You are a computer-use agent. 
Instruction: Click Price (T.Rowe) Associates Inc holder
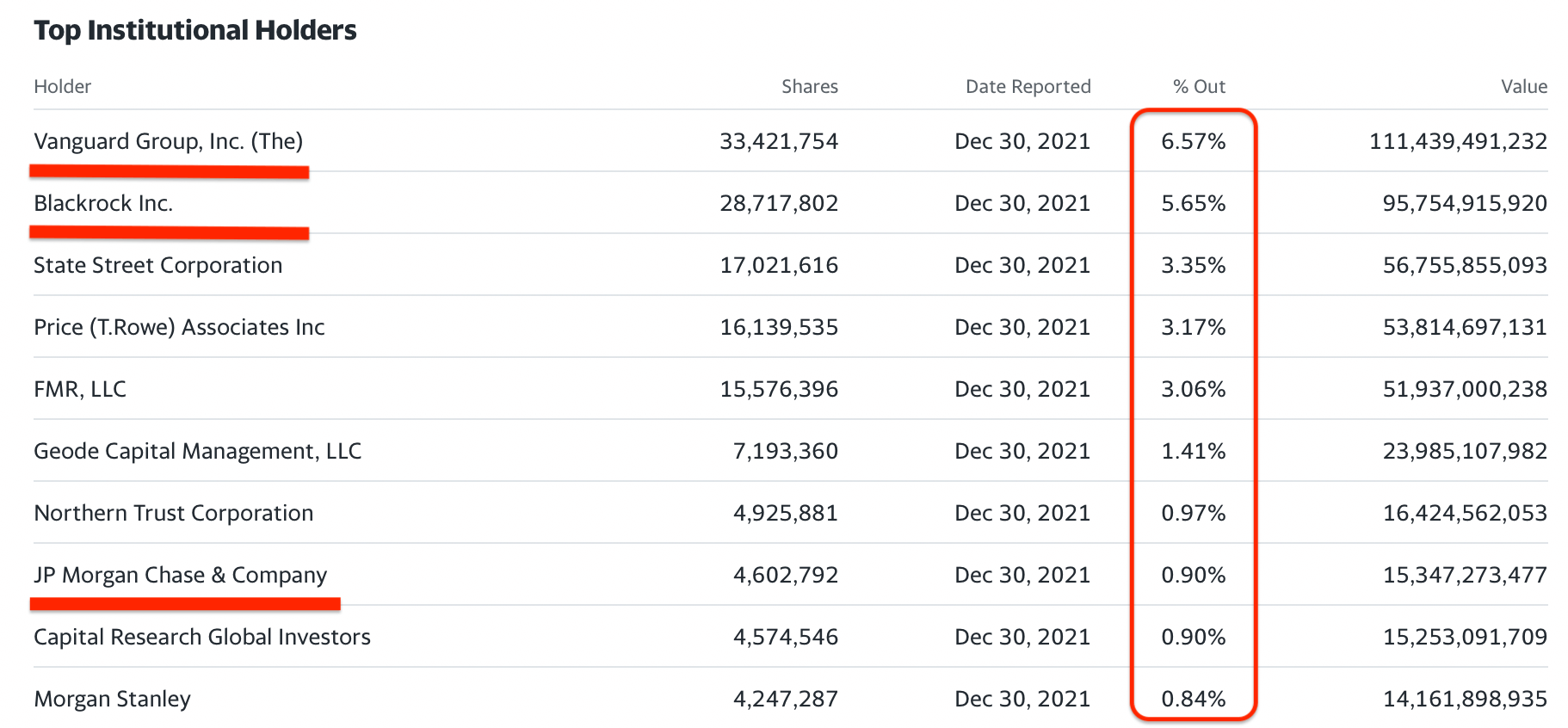tap(179, 327)
